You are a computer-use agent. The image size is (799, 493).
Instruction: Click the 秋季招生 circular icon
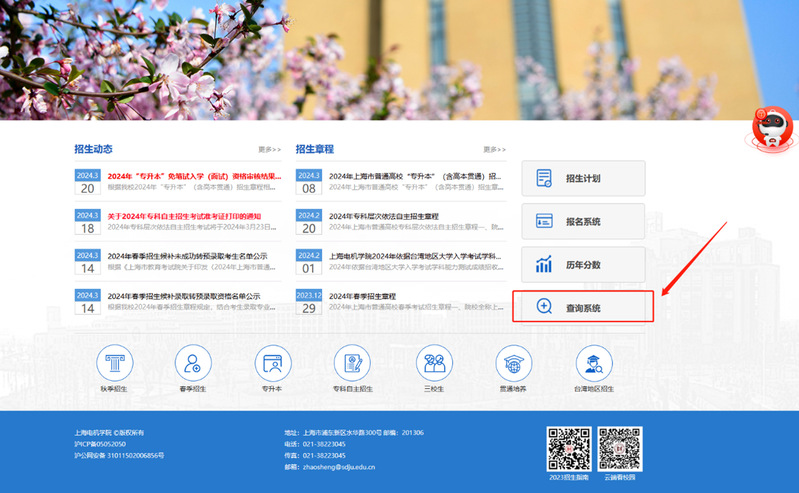coord(113,362)
